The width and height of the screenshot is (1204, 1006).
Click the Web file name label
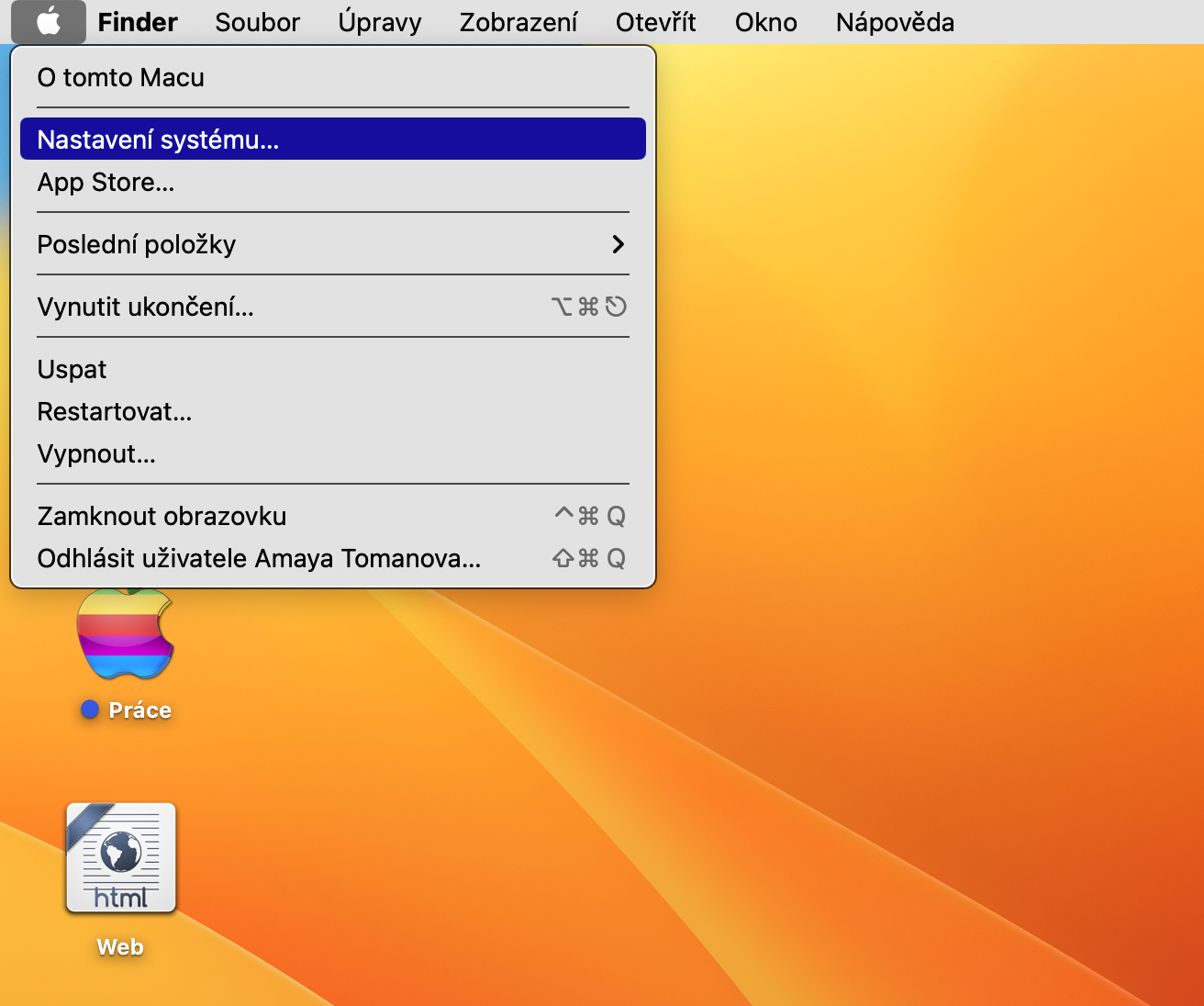pyautogui.click(x=120, y=947)
